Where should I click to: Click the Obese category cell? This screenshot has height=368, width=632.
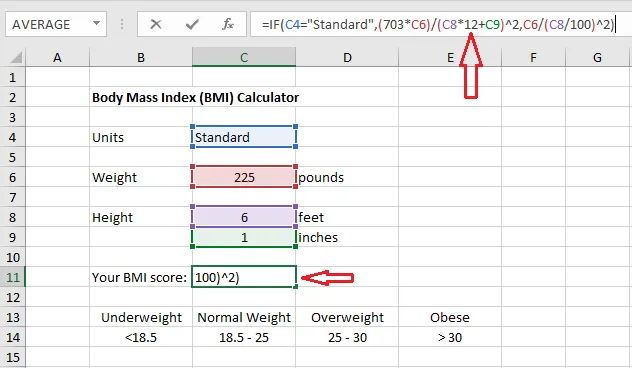(x=450, y=317)
